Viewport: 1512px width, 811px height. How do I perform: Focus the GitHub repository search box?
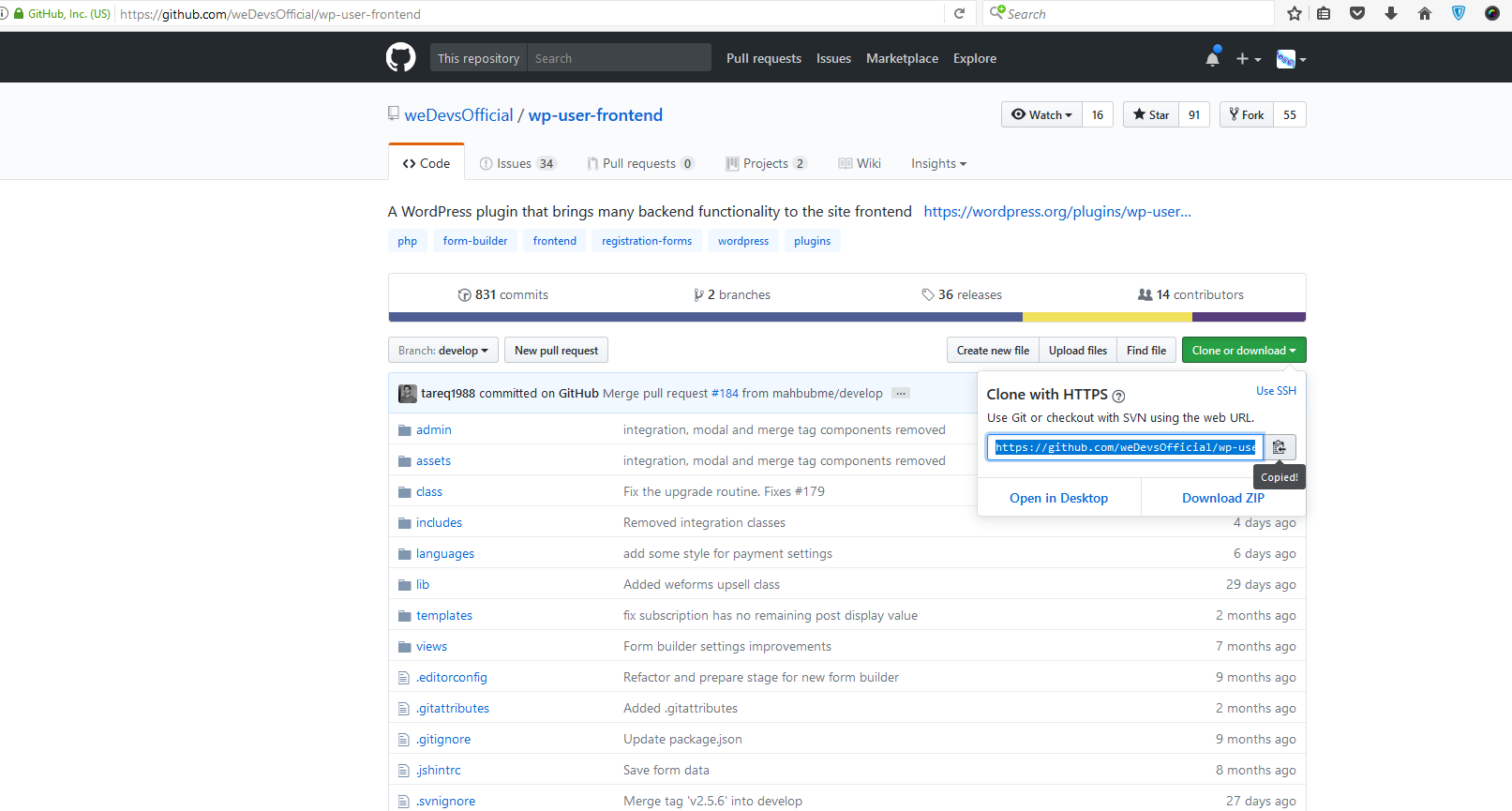click(619, 57)
